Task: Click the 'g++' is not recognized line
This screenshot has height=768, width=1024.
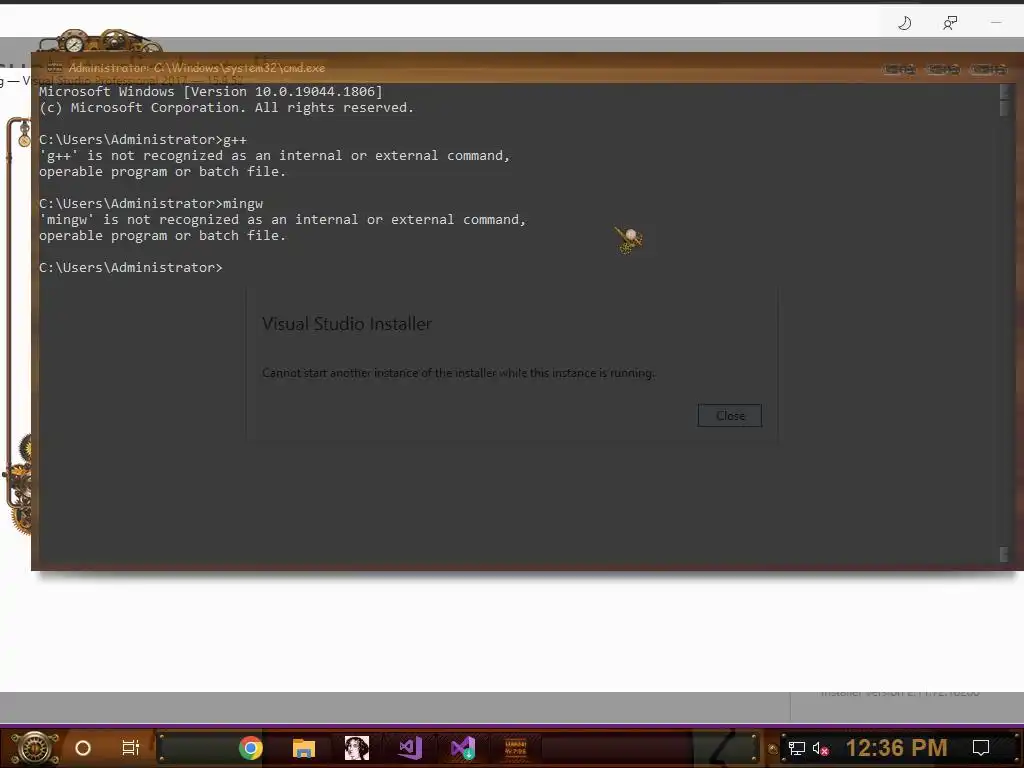Action: pyautogui.click(x=274, y=155)
